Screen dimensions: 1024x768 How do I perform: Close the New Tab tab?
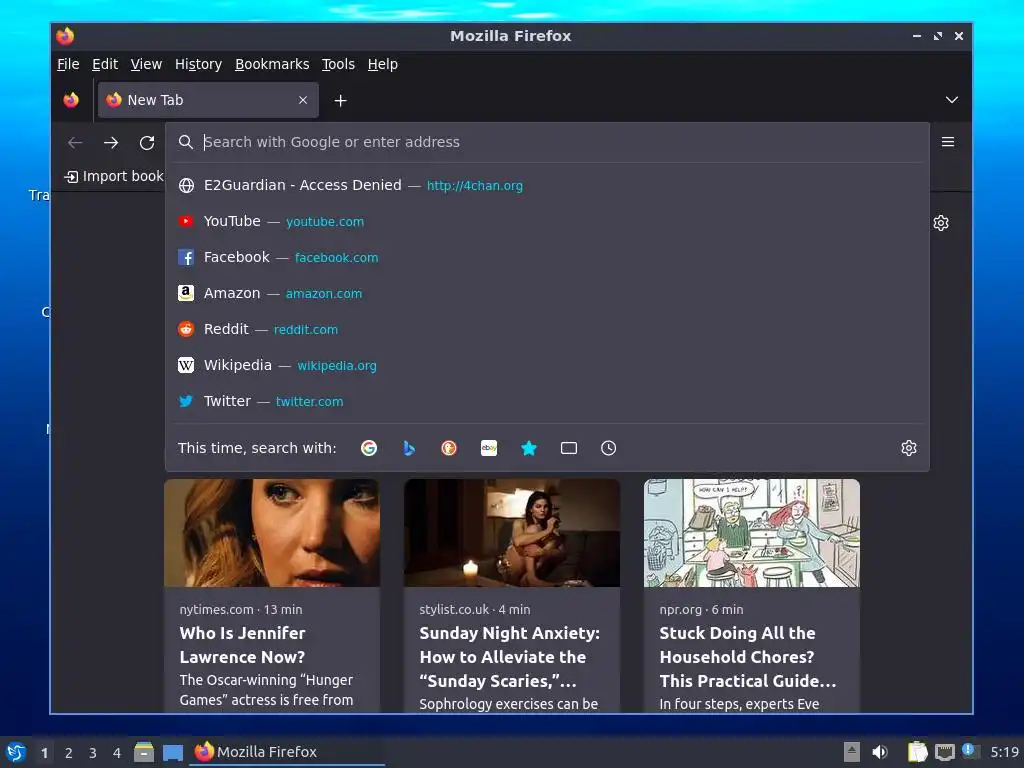[x=303, y=100]
